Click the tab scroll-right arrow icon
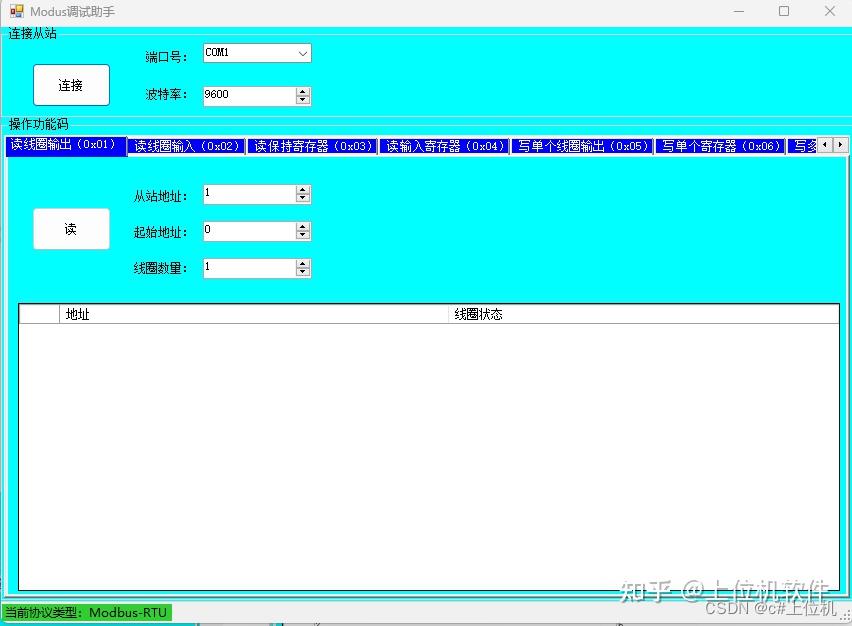 click(842, 146)
